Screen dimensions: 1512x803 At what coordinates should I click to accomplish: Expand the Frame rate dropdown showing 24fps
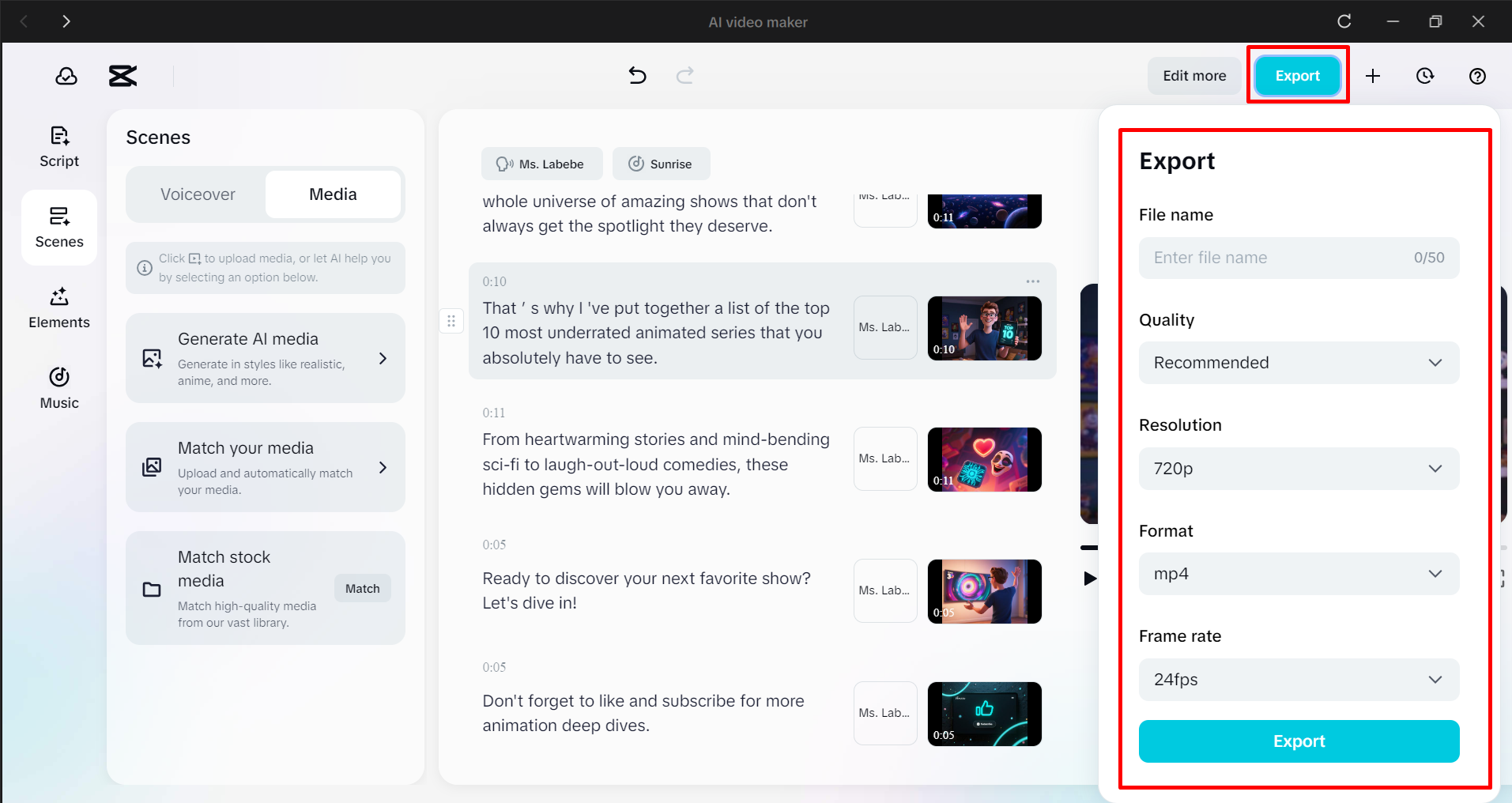(x=1298, y=679)
